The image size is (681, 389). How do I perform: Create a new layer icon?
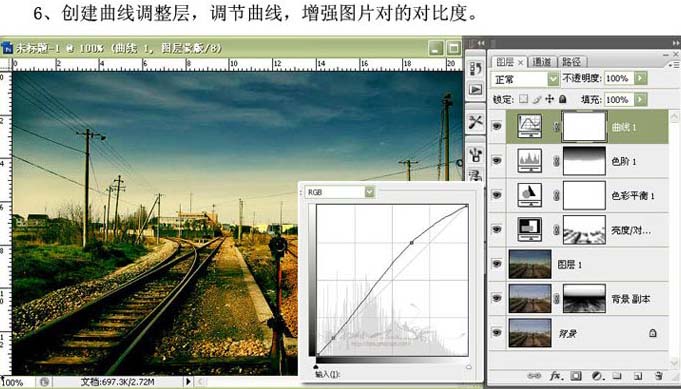click(638, 376)
